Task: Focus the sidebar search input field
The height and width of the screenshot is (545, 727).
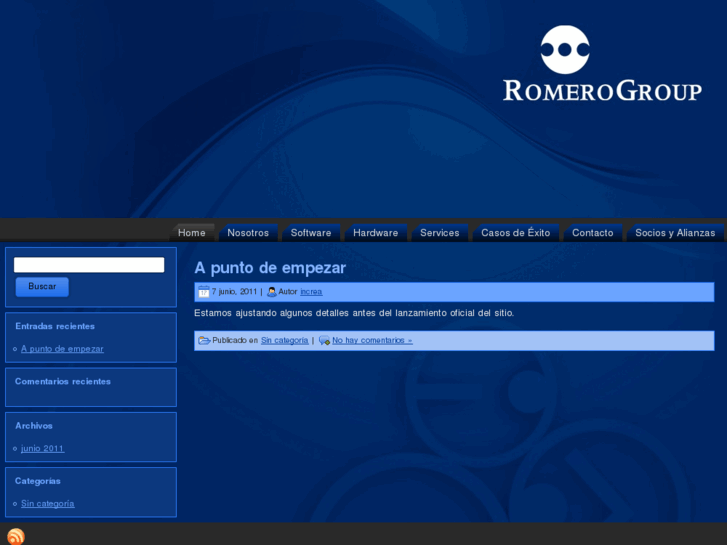Action: [x=89, y=265]
